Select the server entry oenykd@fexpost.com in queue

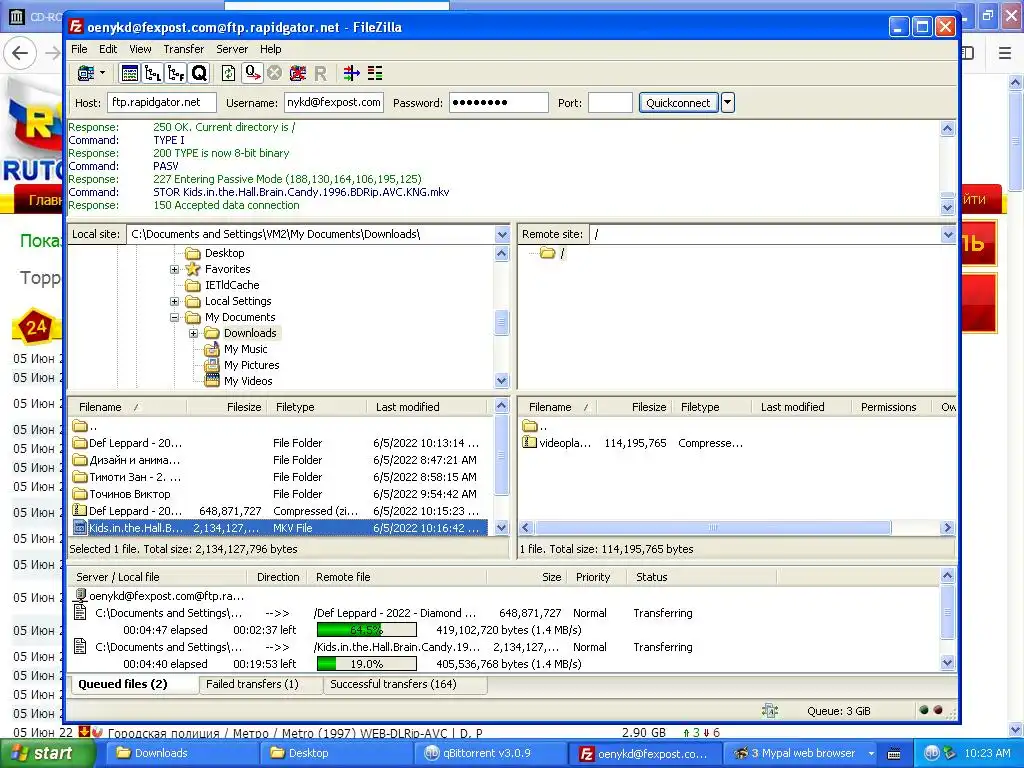159,596
